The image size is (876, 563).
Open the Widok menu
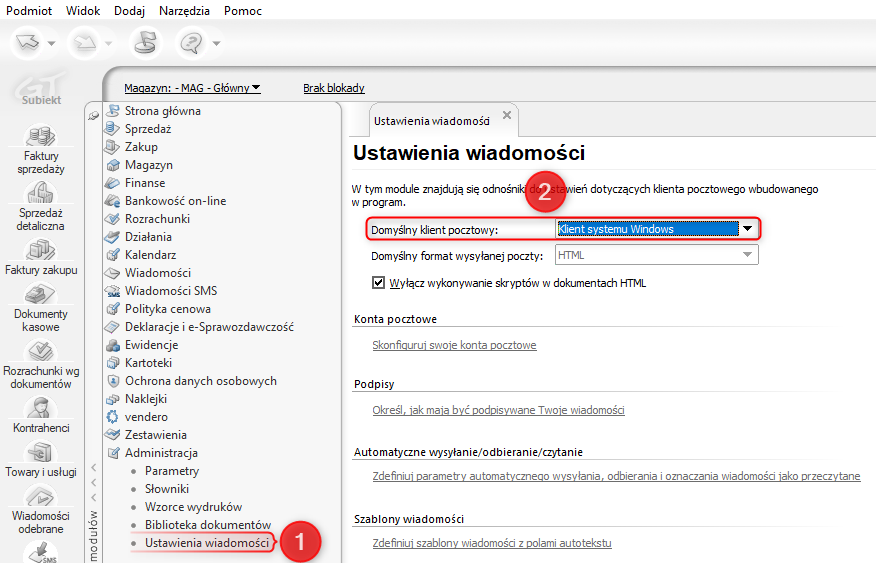(83, 11)
